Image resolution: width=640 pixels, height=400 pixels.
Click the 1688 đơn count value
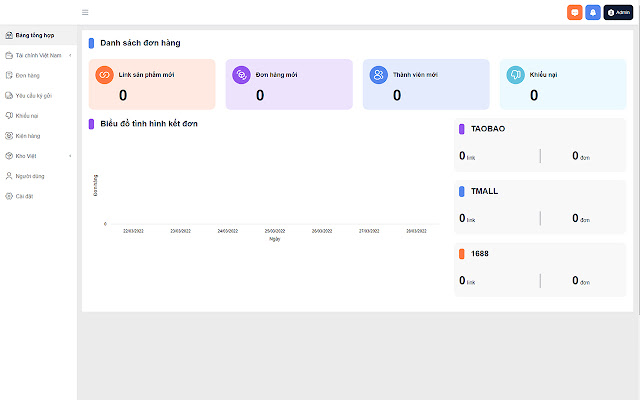(575, 280)
